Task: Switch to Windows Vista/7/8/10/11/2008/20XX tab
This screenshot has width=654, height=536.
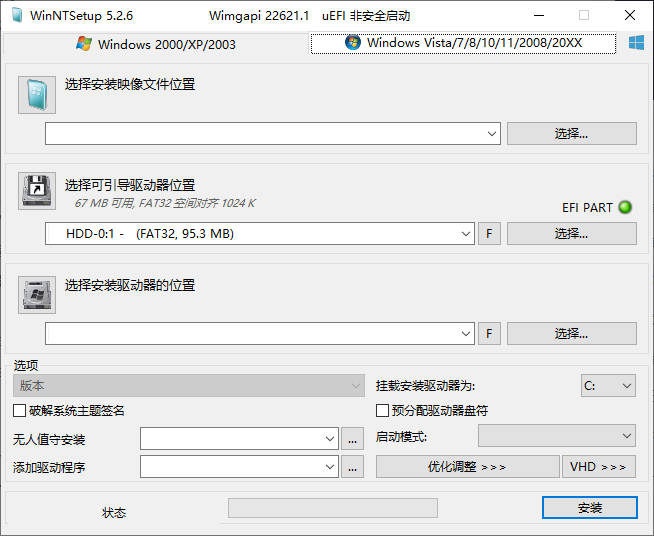Action: tap(463, 43)
